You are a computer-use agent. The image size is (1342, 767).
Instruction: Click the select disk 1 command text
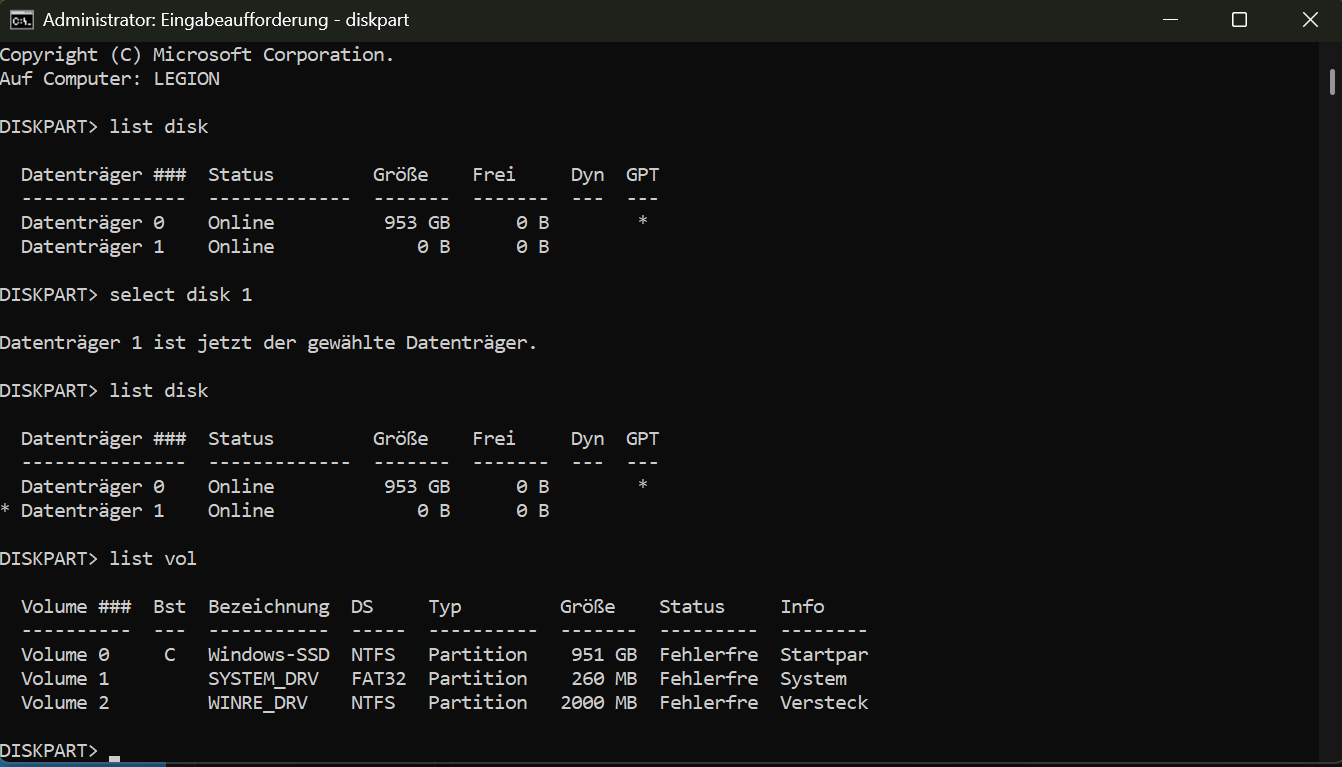click(180, 294)
